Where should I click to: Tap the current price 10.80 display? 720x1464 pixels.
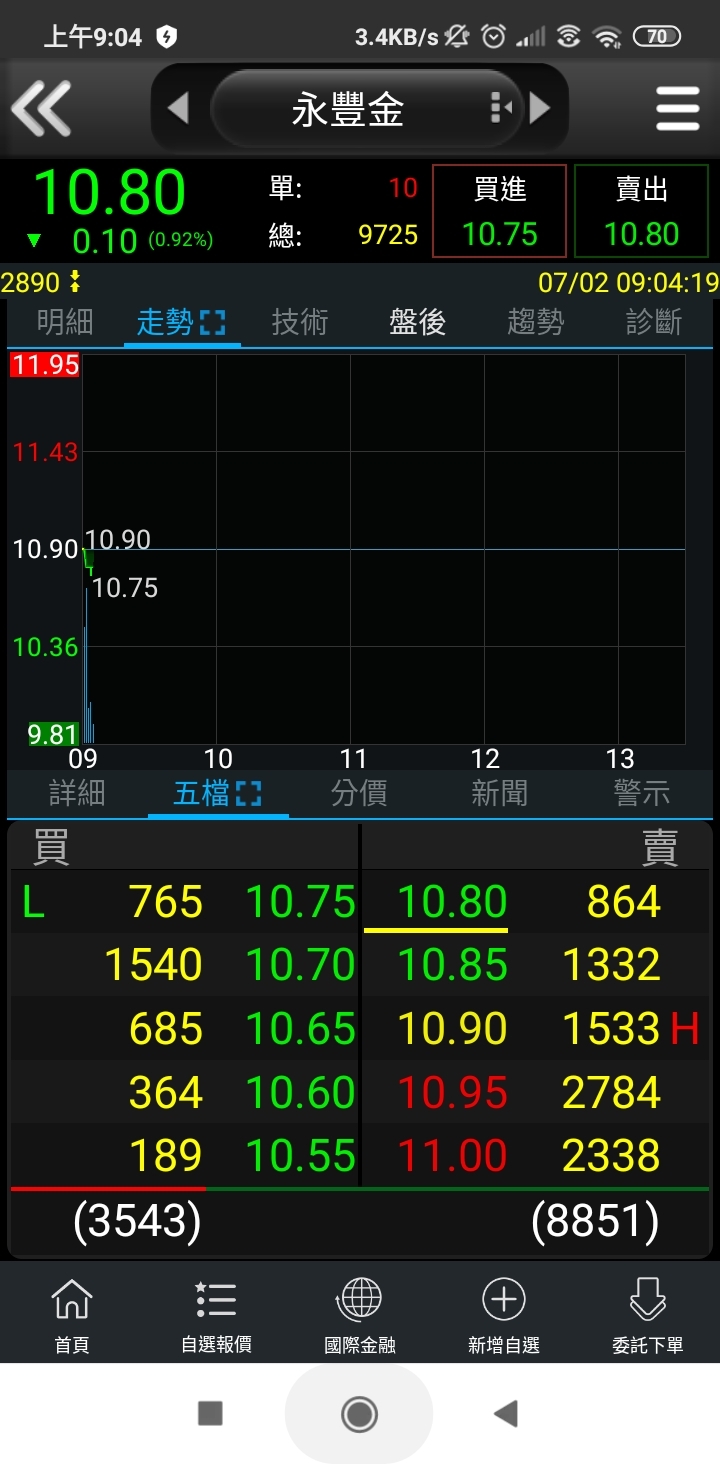click(110, 193)
